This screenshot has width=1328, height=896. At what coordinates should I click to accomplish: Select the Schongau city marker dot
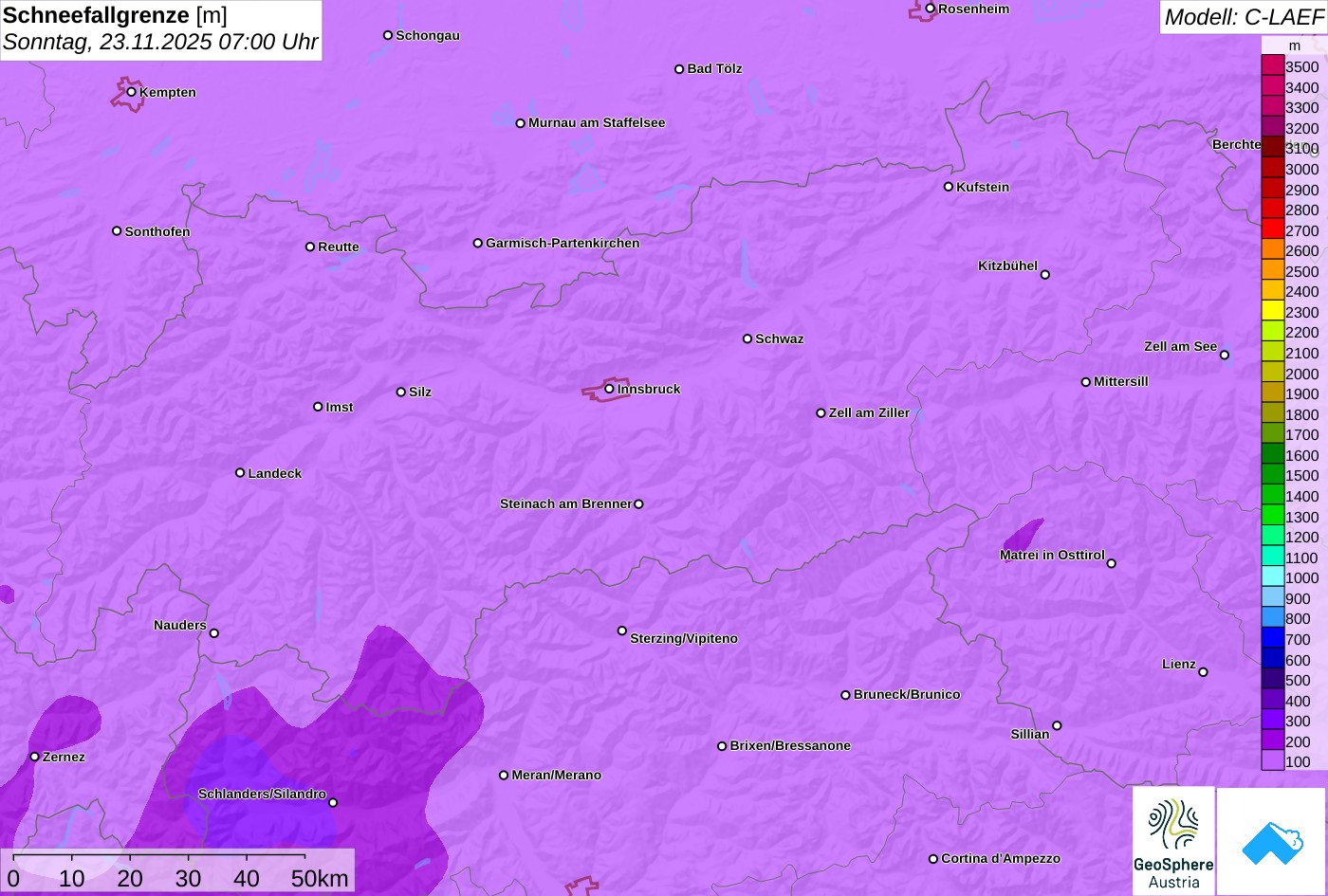click(387, 35)
